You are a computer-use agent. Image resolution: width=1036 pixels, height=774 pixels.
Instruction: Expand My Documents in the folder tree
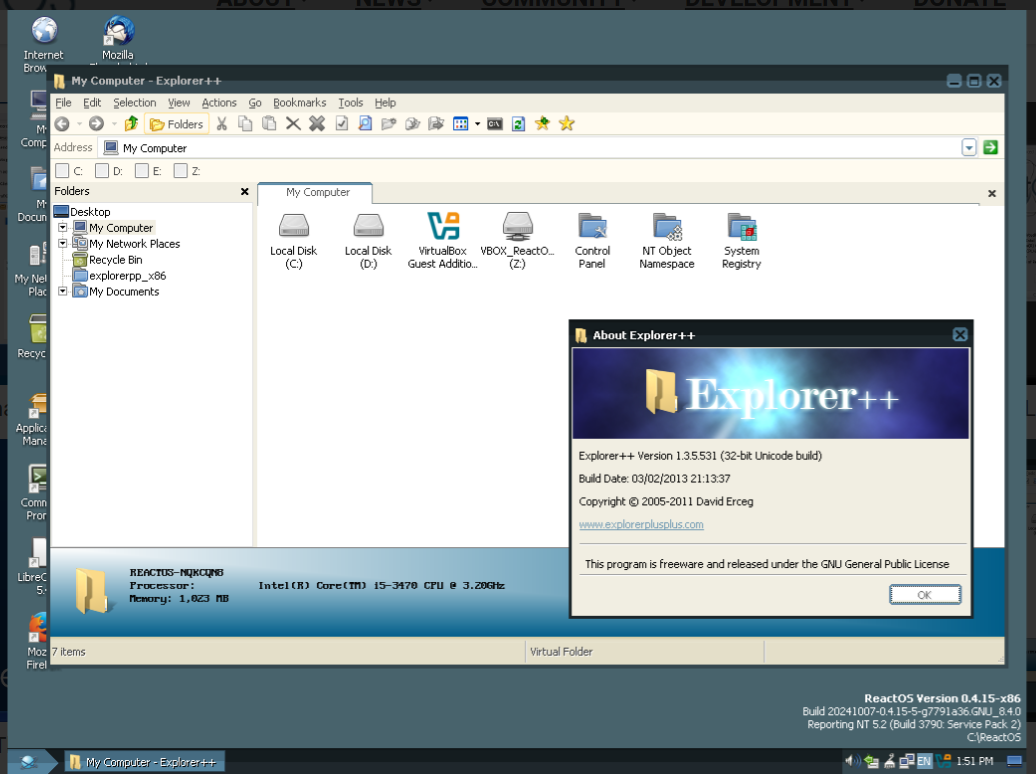(x=62, y=291)
